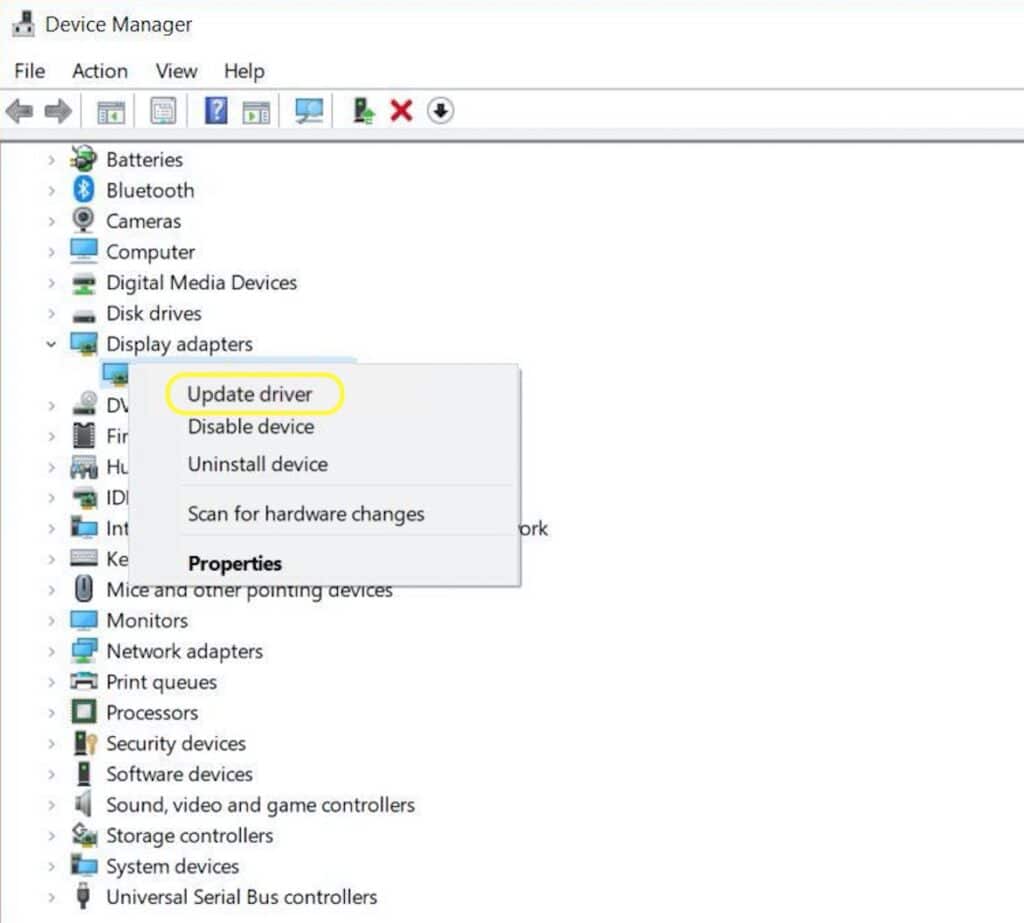This screenshot has height=923, width=1024.
Task: Expand the Universal Serial Bus controllers node
Action: [50, 897]
